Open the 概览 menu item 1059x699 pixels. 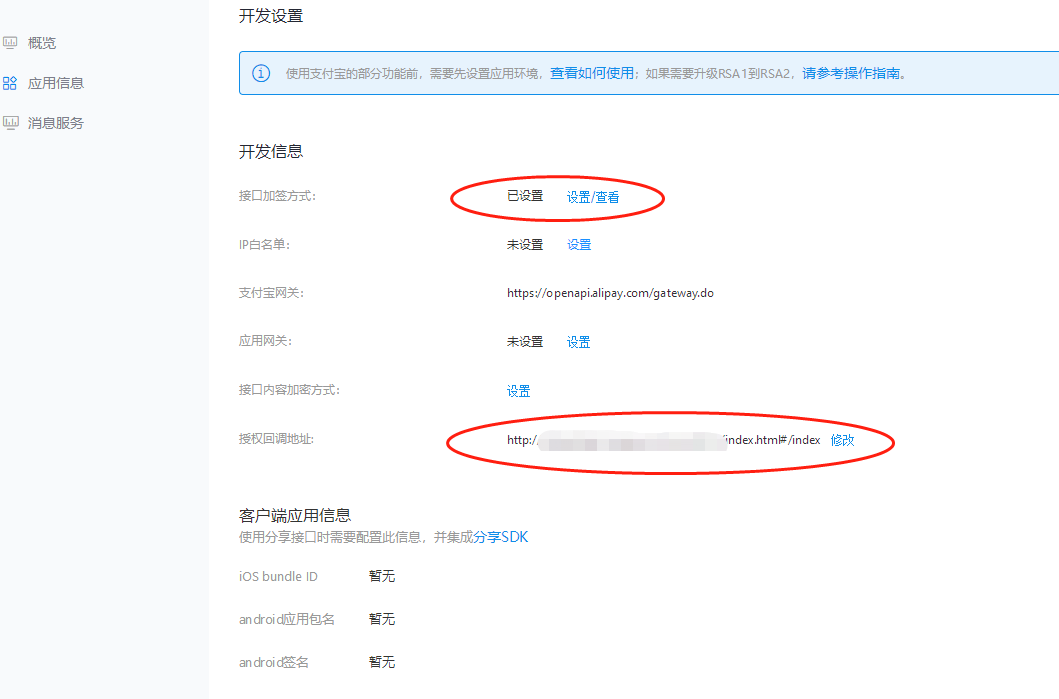pos(42,43)
